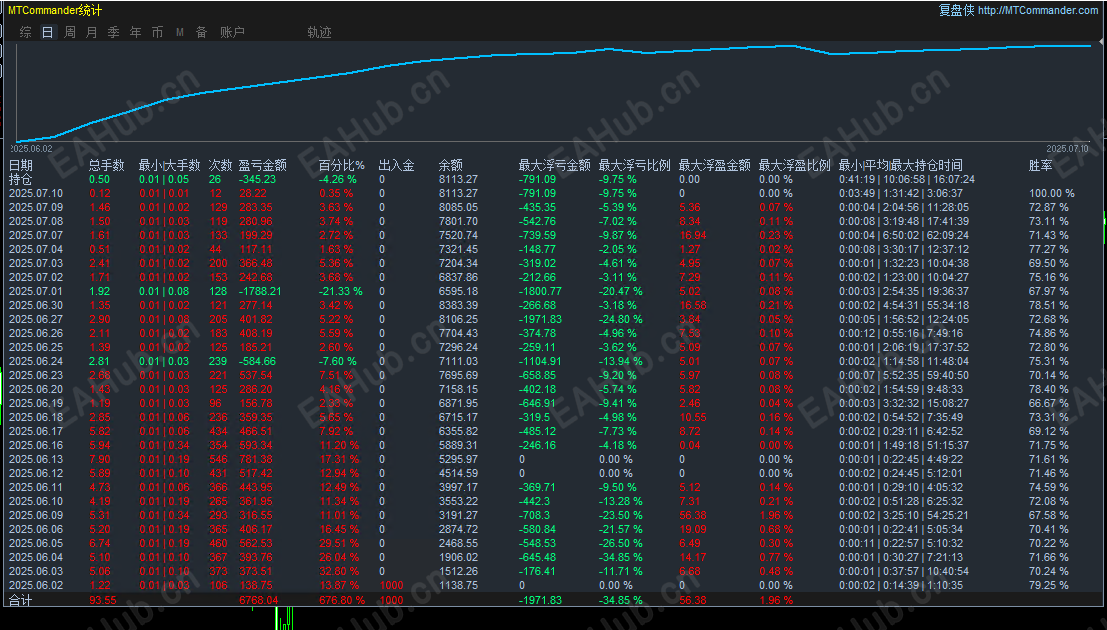Click the 0:00:04 | 6:50:02 | 62:09:24 holding time
Viewport: 1107px width, 630px height.
pos(904,235)
